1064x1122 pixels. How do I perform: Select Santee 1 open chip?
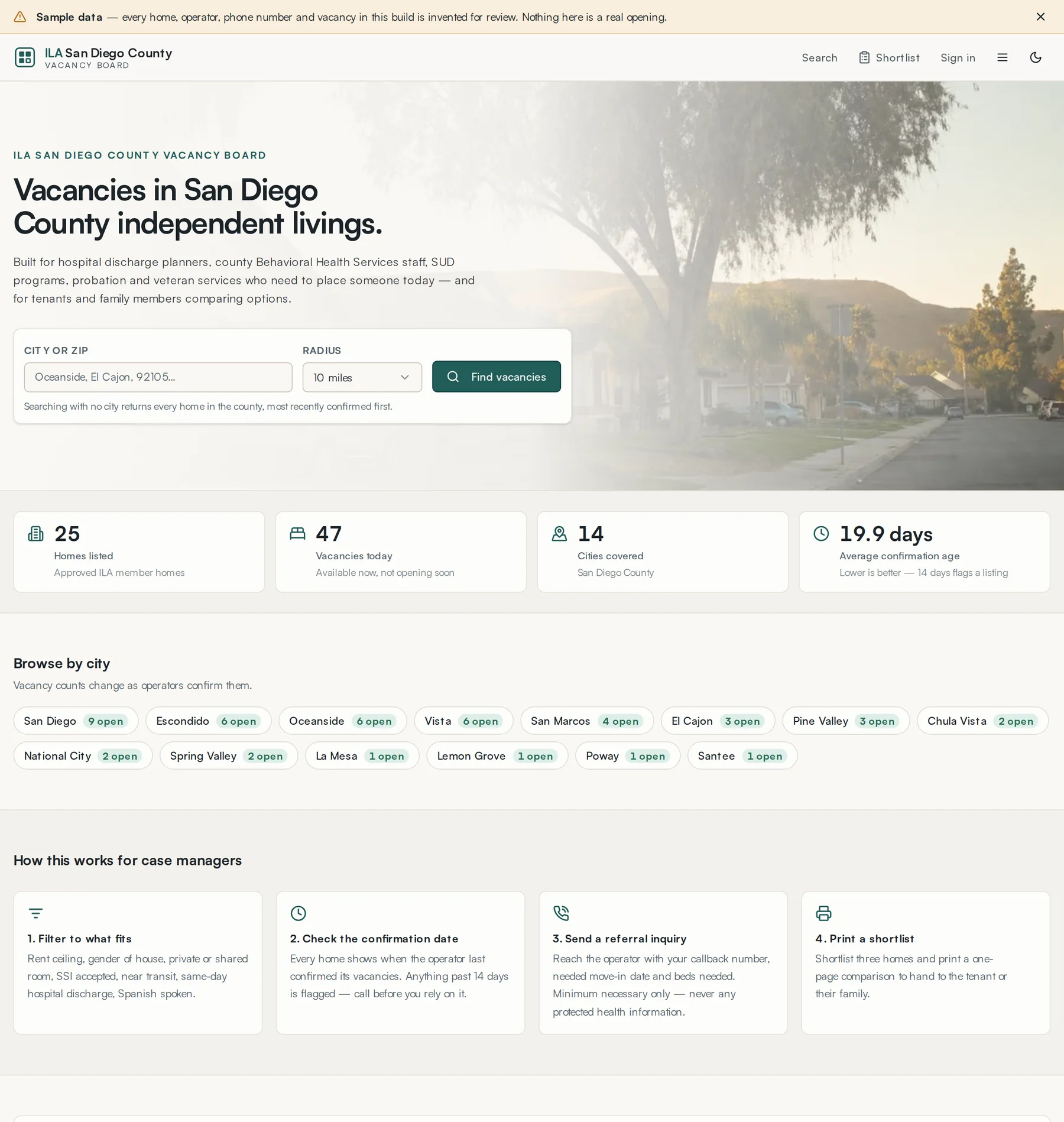click(x=742, y=755)
